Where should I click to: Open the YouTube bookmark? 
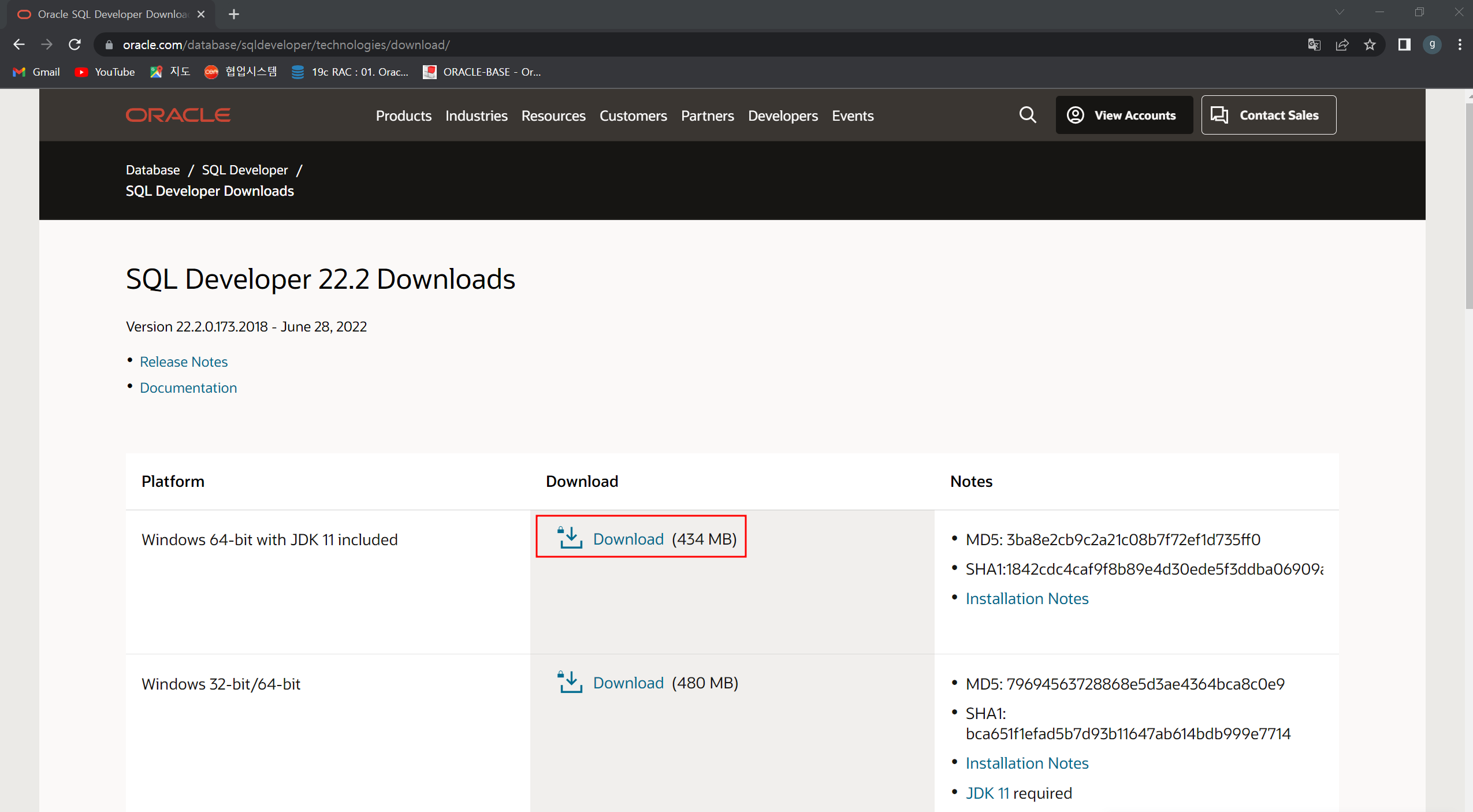tap(106, 72)
